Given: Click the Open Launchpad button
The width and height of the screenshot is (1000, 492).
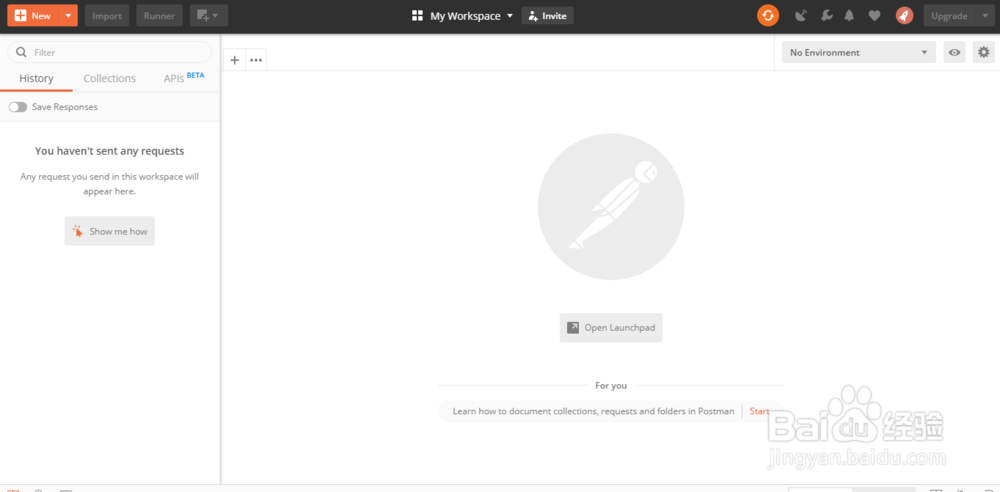Looking at the screenshot, I should tap(611, 327).
